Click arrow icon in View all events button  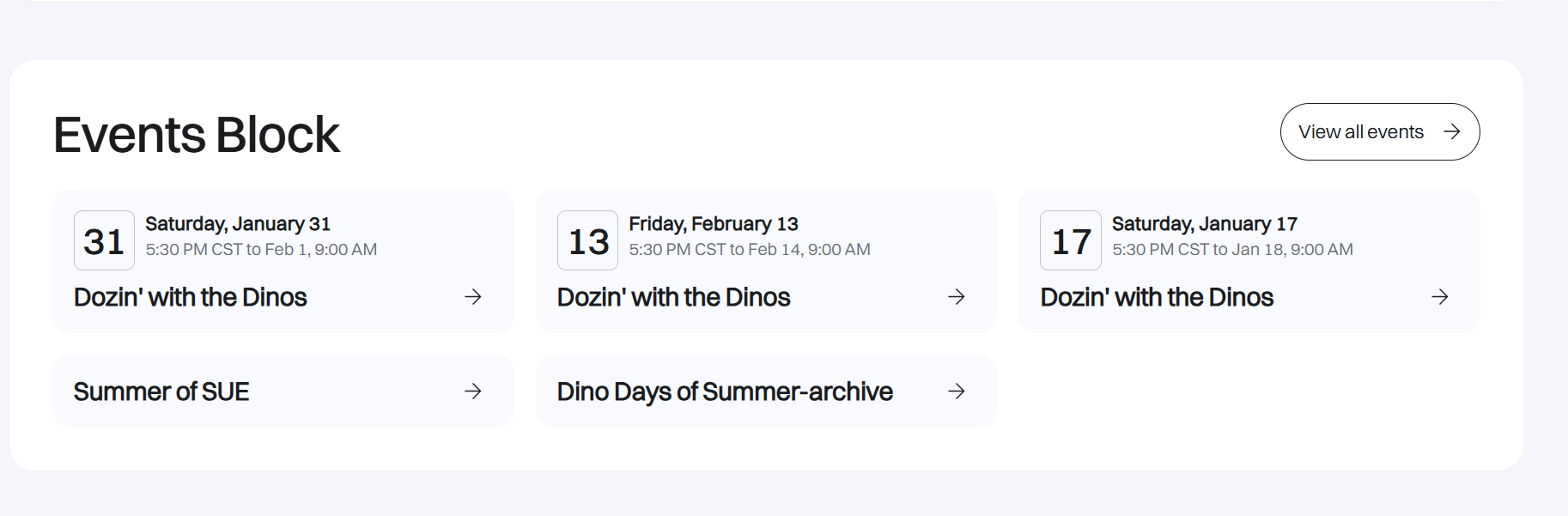coord(1451,132)
